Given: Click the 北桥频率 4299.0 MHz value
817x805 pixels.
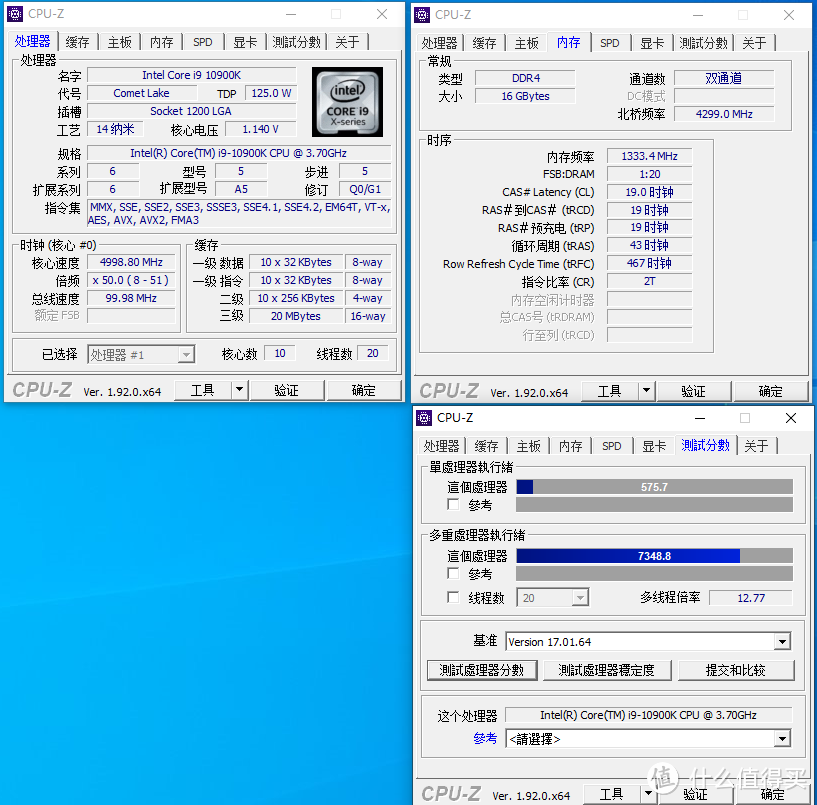Looking at the screenshot, I should coord(724,114).
